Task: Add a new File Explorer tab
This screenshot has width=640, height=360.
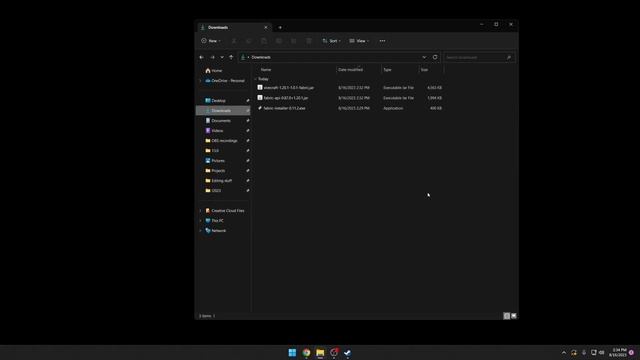Action: click(x=280, y=27)
